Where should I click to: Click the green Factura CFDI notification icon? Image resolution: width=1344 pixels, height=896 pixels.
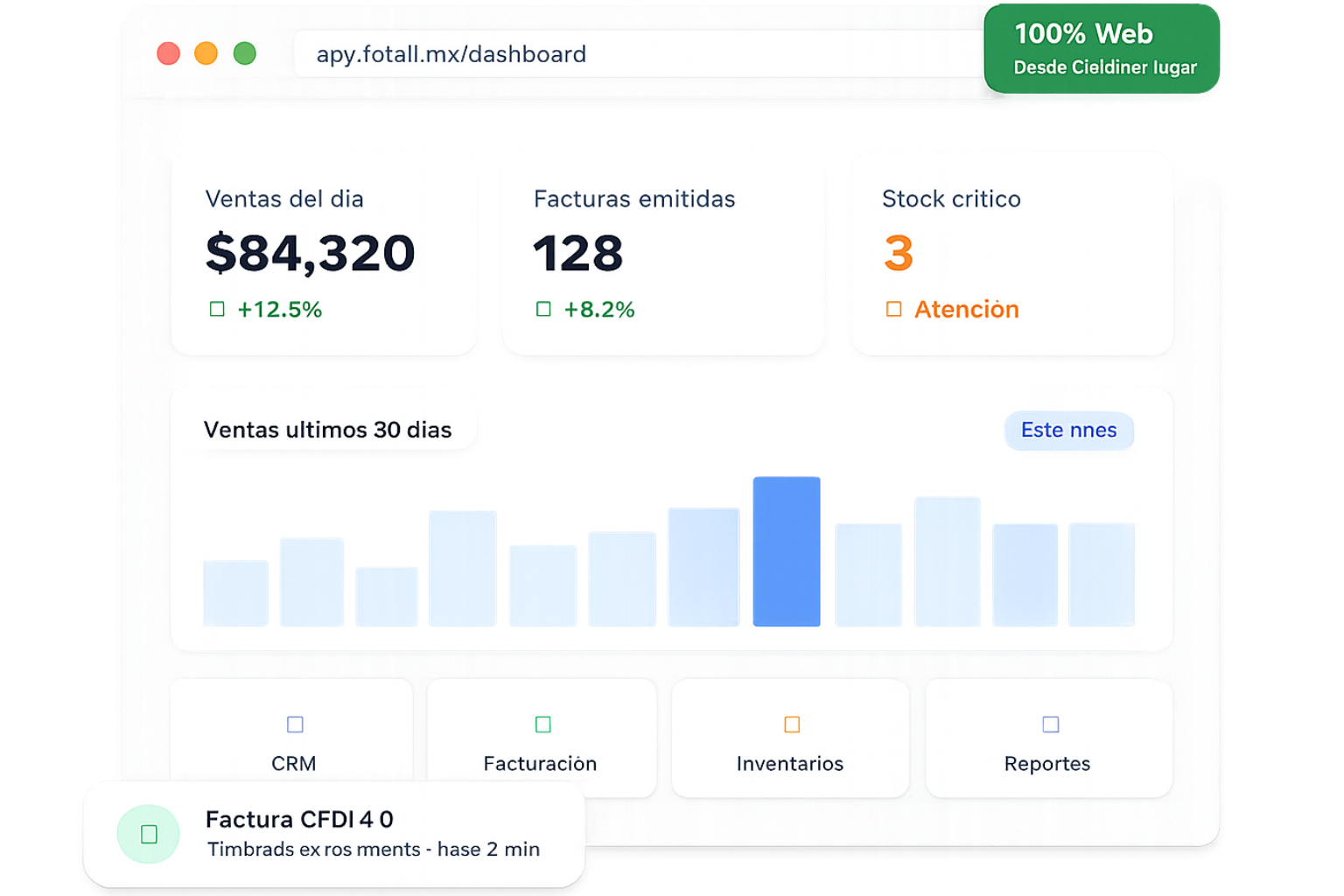pyautogui.click(x=149, y=834)
